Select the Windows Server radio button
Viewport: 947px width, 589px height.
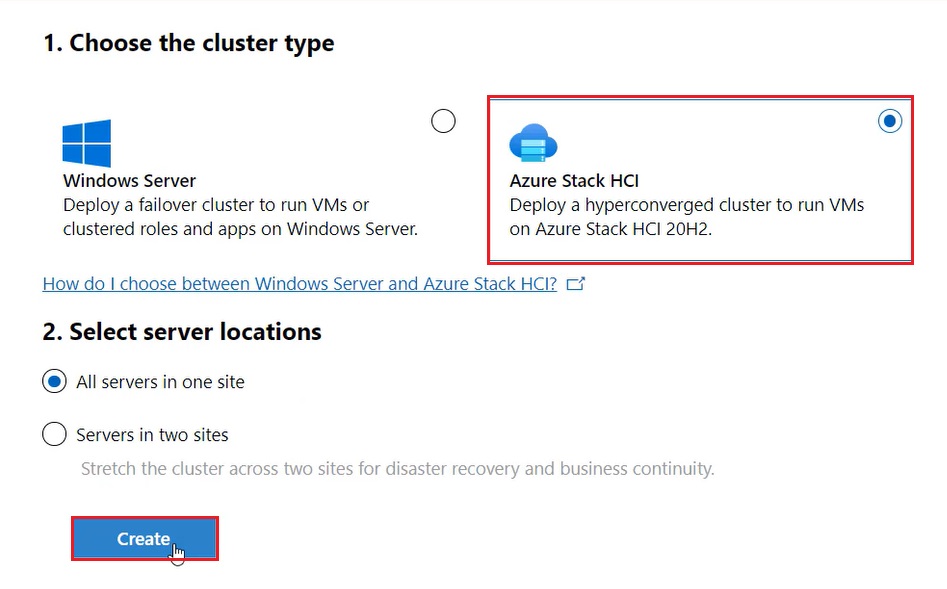coord(443,120)
